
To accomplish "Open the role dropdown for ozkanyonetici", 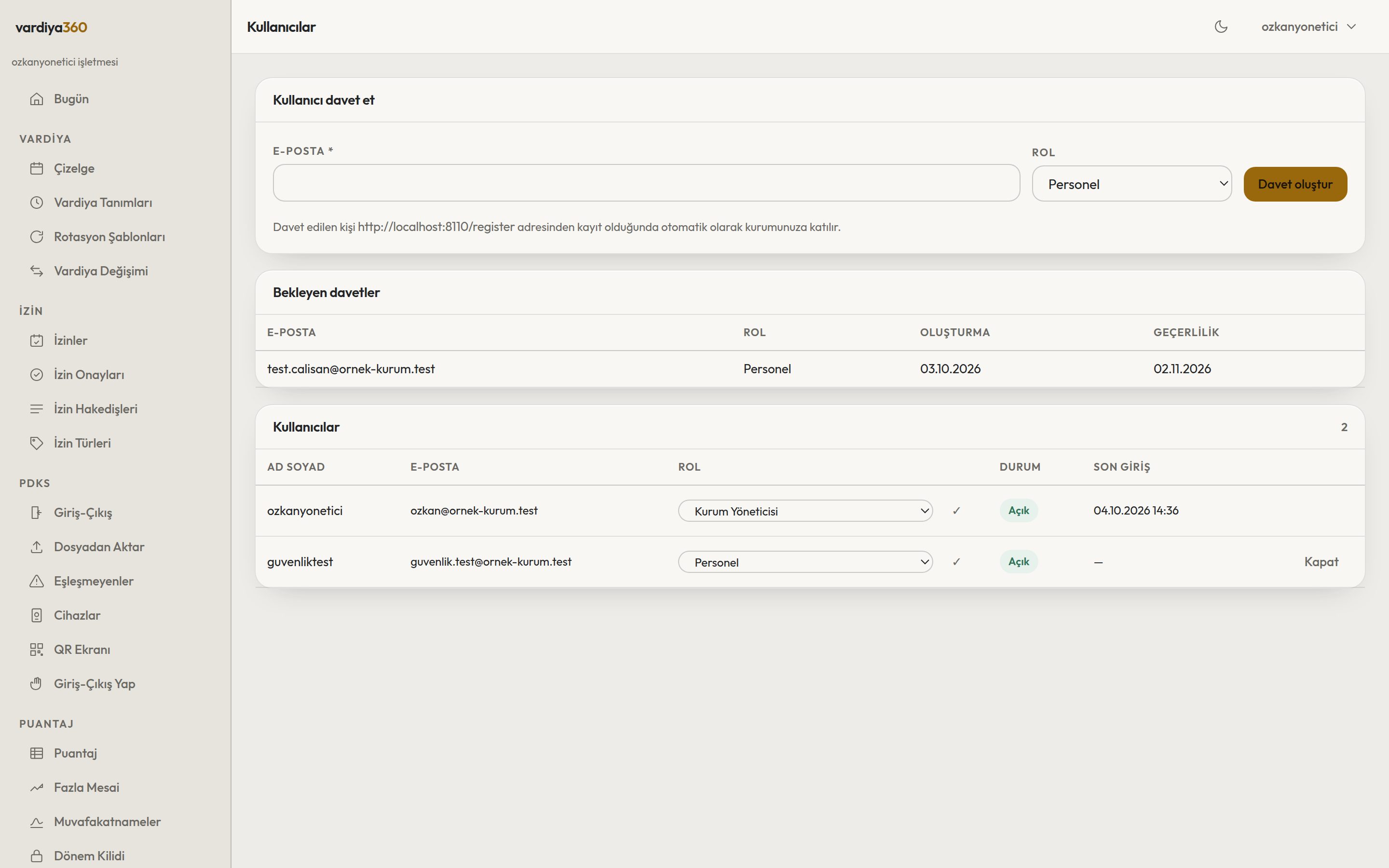I will 804,511.
